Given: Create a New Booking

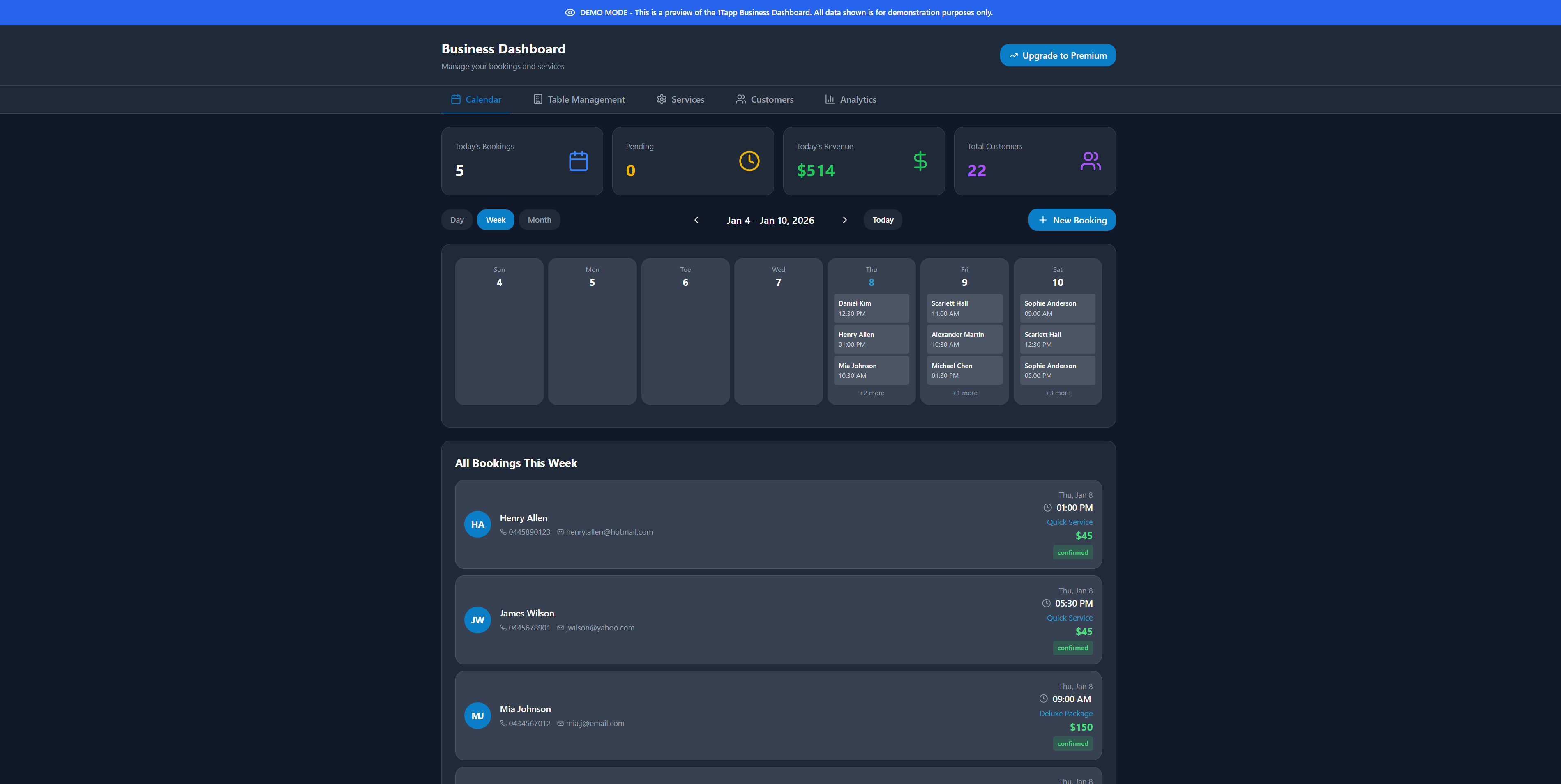Looking at the screenshot, I should point(1071,220).
